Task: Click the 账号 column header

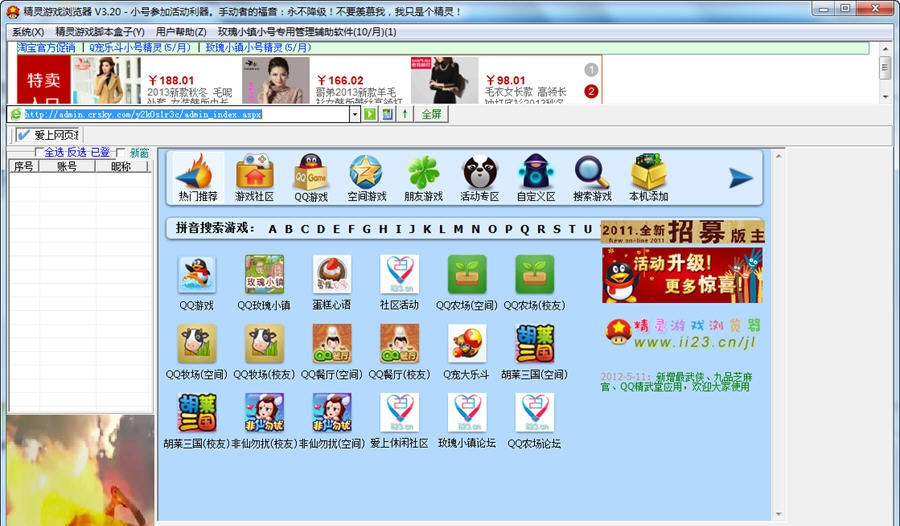Action: (67, 167)
